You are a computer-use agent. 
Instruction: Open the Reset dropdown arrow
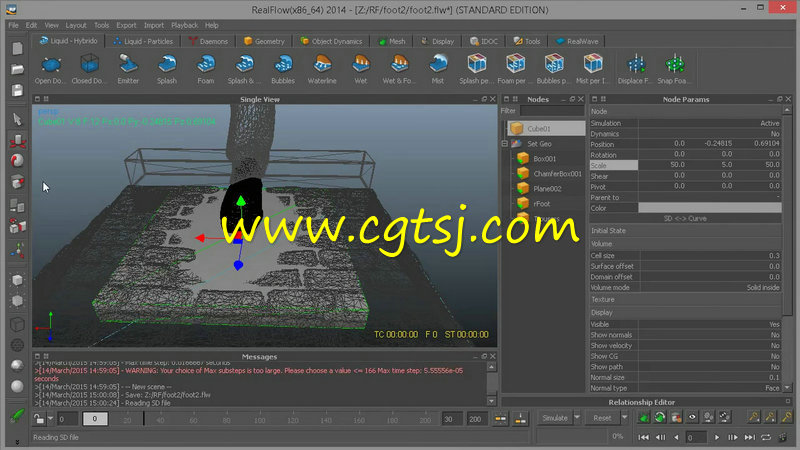click(x=624, y=418)
